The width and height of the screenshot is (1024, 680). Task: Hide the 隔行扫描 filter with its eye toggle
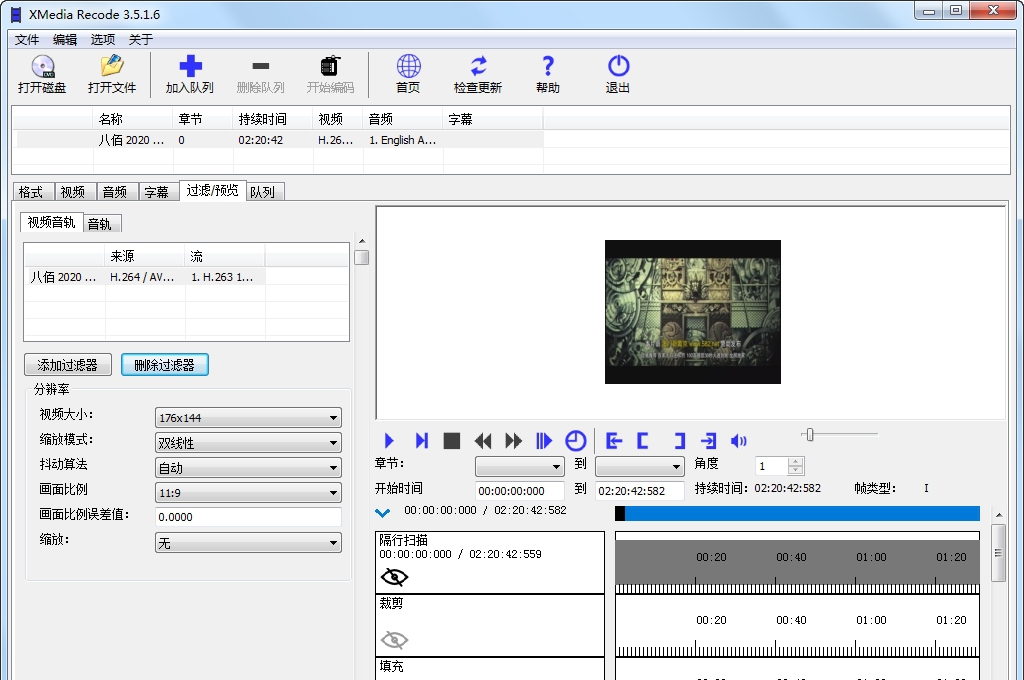(394, 577)
